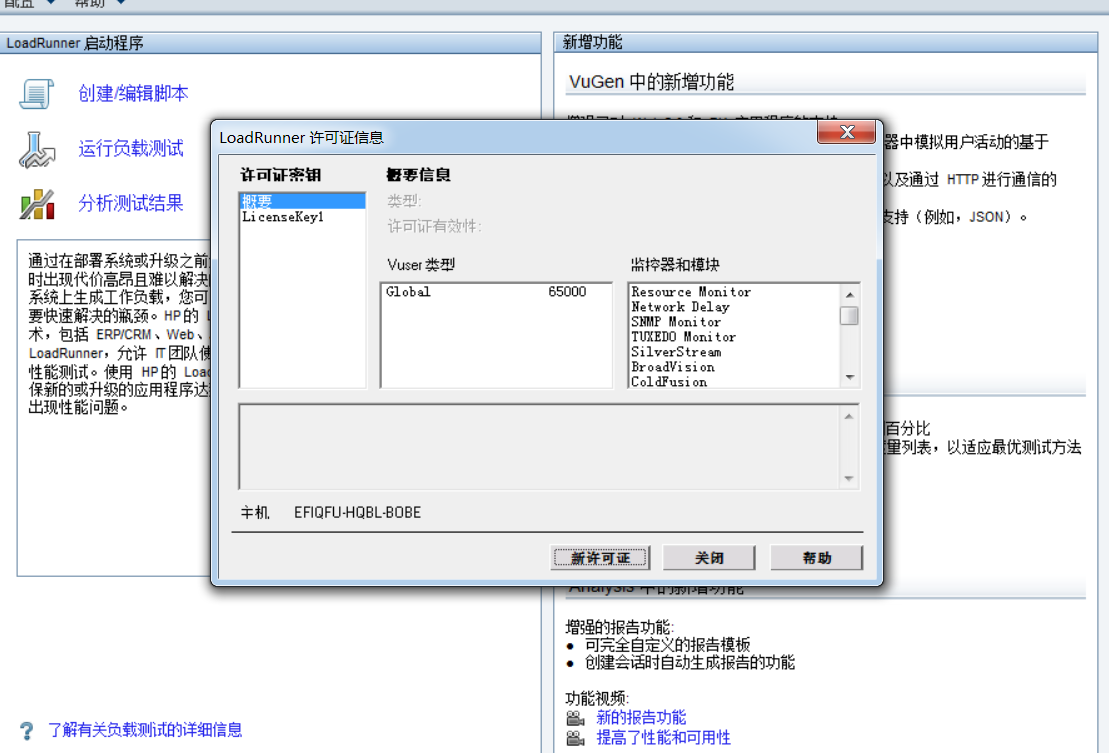Open the 提高了性能和可用性 video link
The width and height of the screenshot is (1109, 753).
point(663,737)
